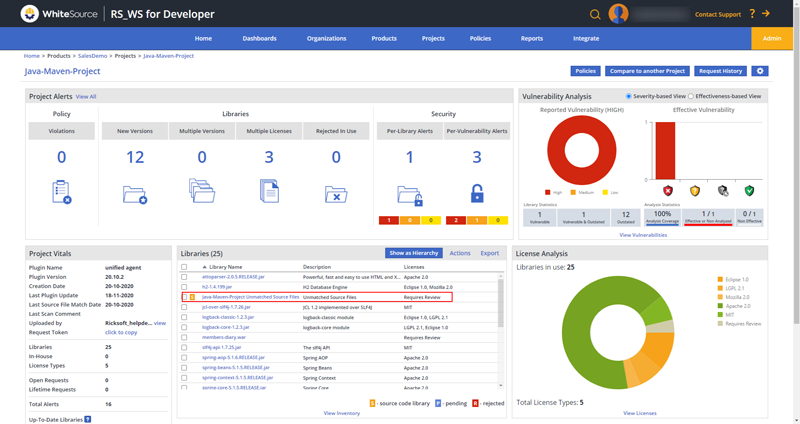Open the Admin tab
The image size is (800, 424).
pyautogui.click(x=772, y=38)
